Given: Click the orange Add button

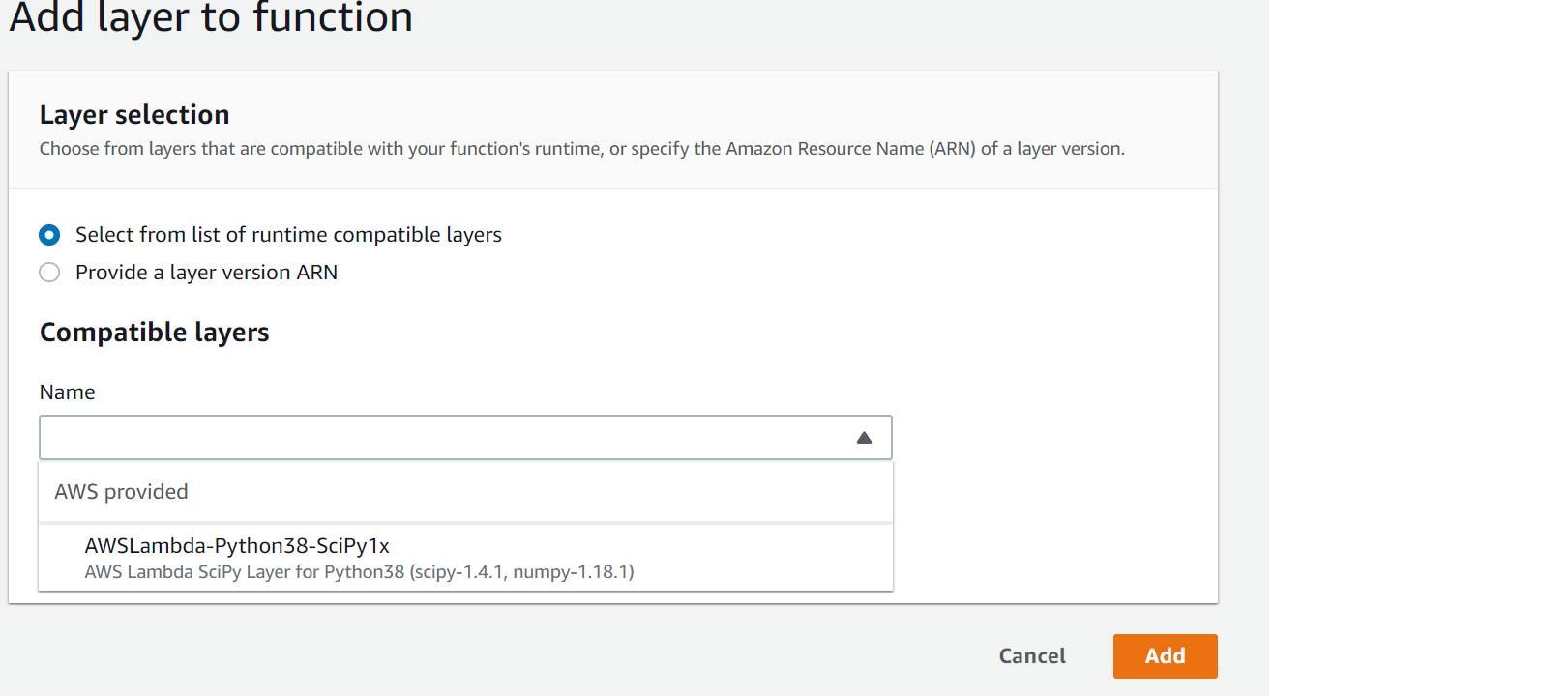Looking at the screenshot, I should point(1165,656).
